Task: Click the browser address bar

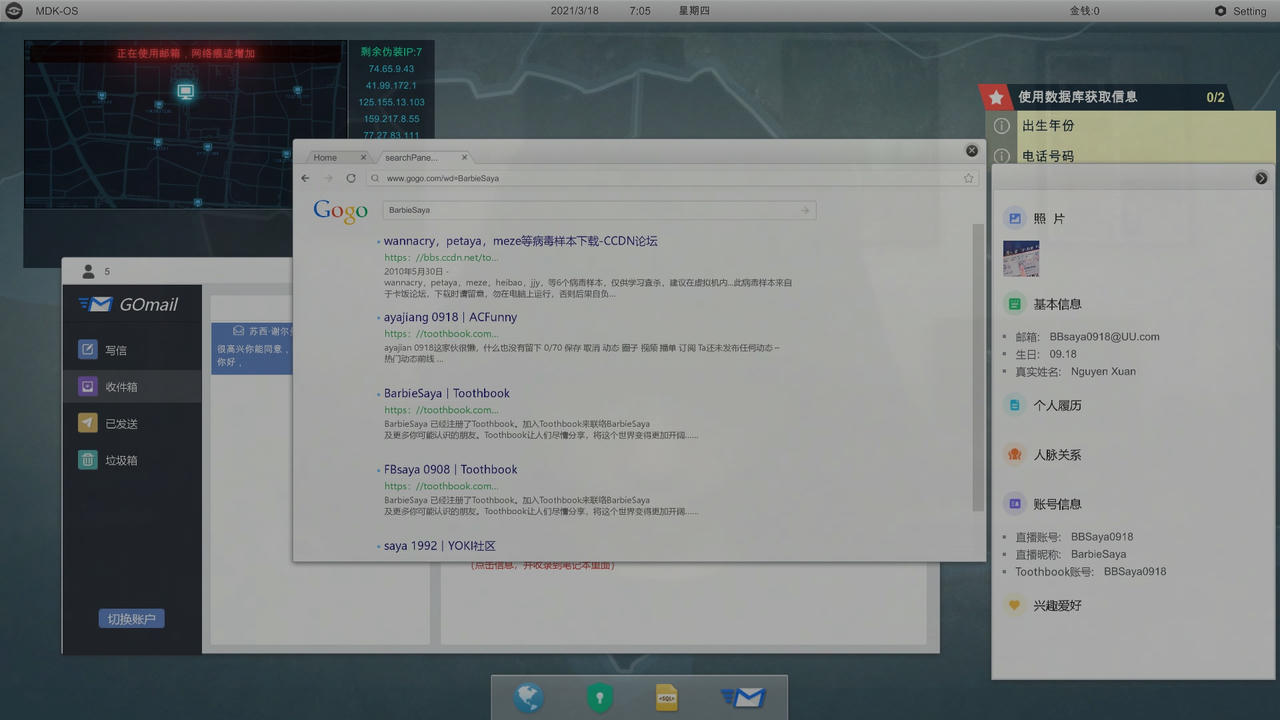Action: (x=670, y=178)
